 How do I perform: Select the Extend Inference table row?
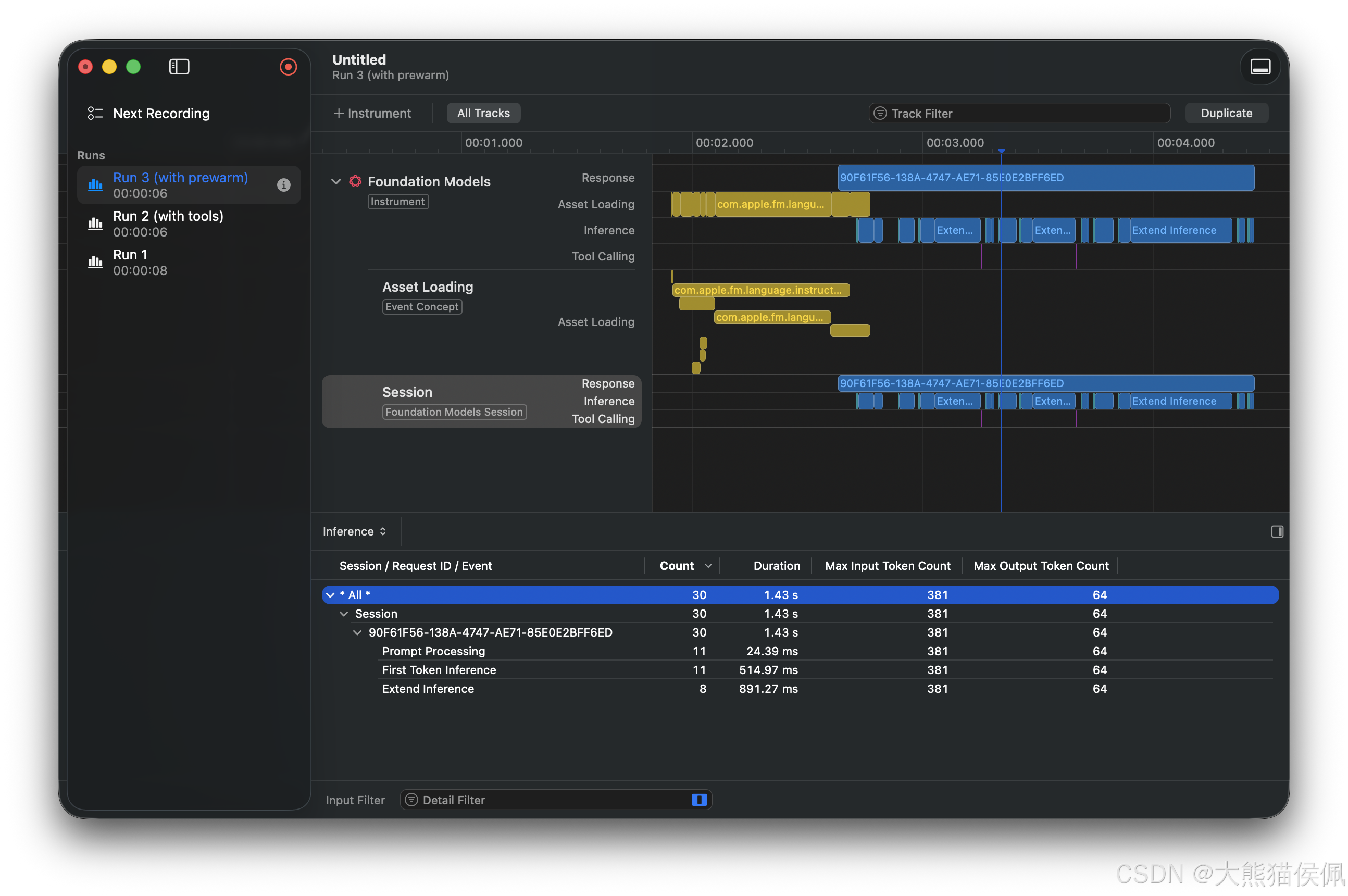[428, 689]
